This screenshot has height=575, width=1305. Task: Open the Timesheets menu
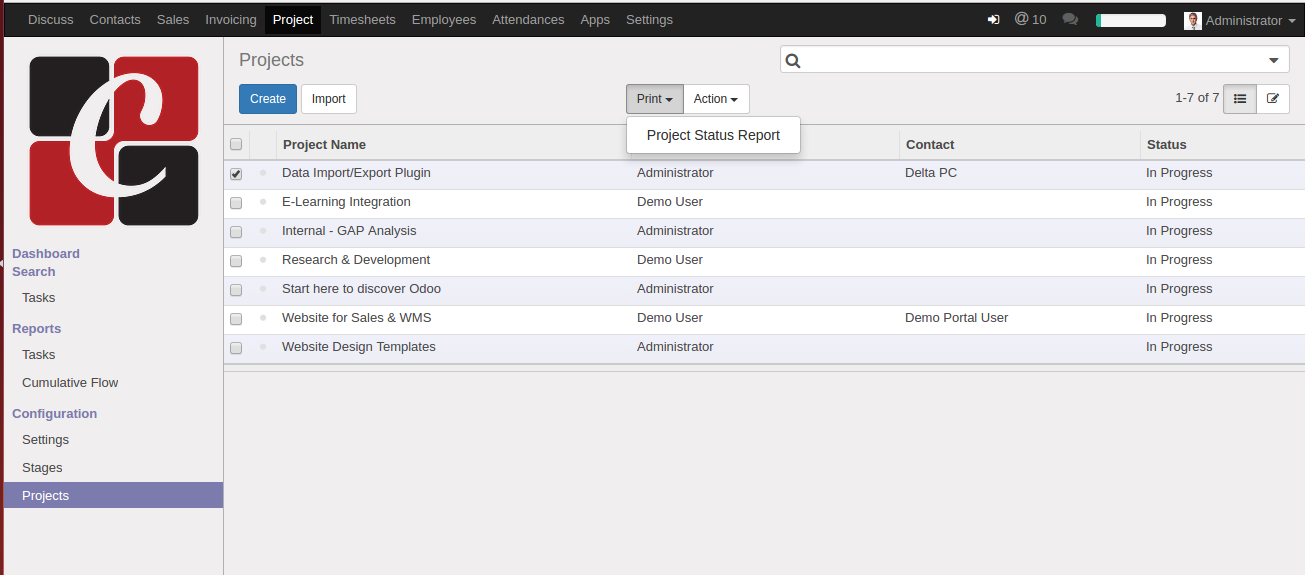pyautogui.click(x=362, y=20)
